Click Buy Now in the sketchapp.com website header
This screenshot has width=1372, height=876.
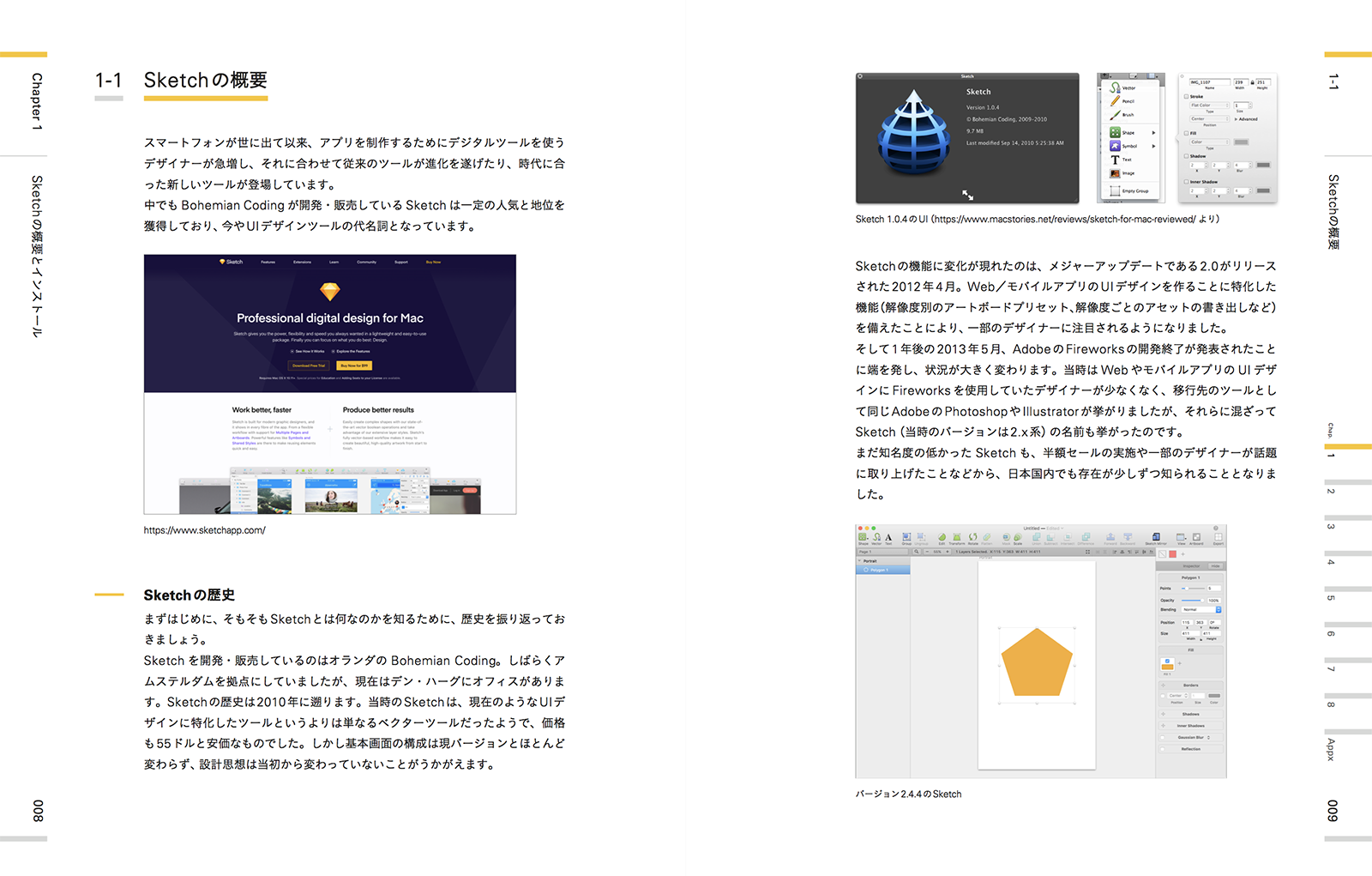click(433, 262)
